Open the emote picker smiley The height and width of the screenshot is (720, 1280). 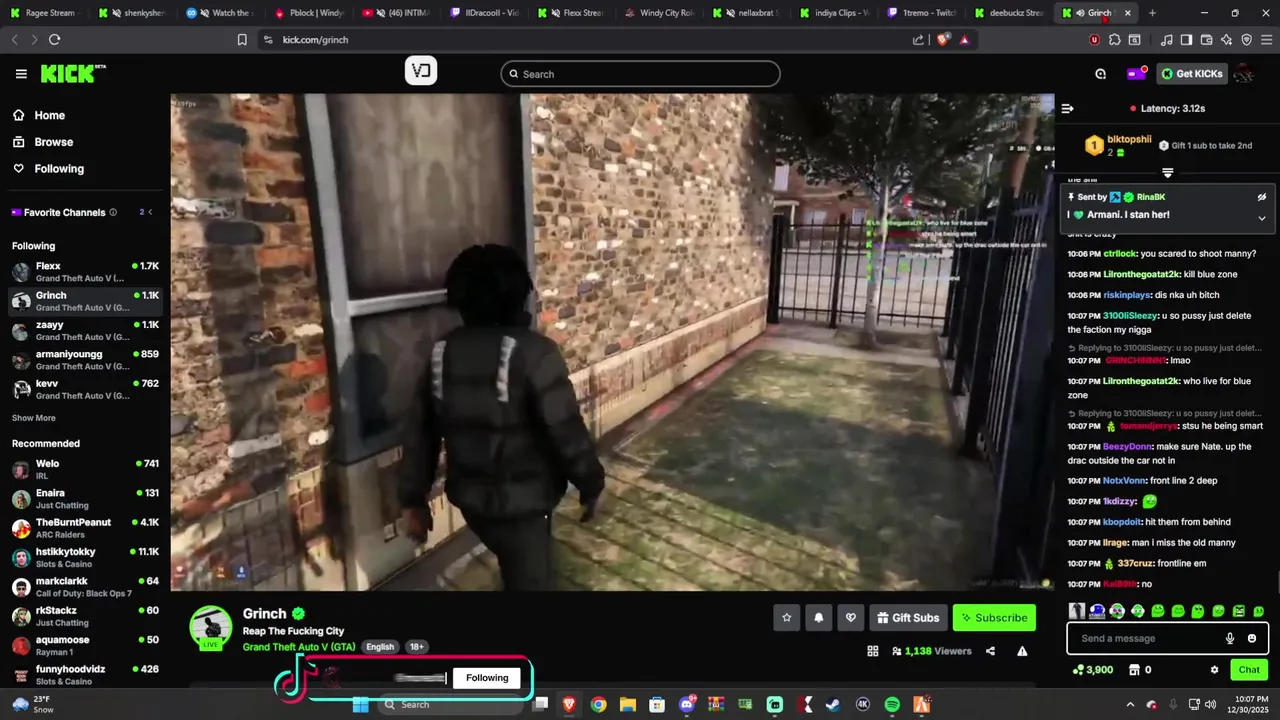[x=1252, y=639]
